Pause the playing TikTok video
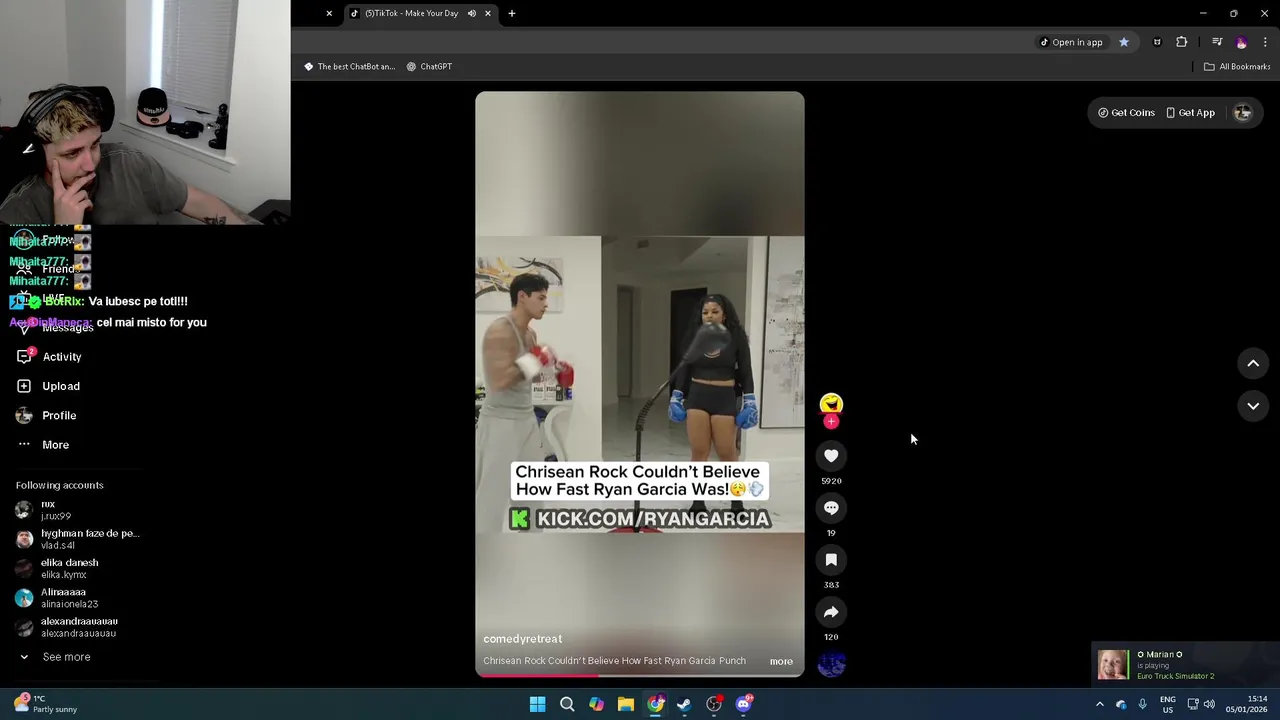Image resolution: width=1280 pixels, height=720 pixels. tap(640, 384)
